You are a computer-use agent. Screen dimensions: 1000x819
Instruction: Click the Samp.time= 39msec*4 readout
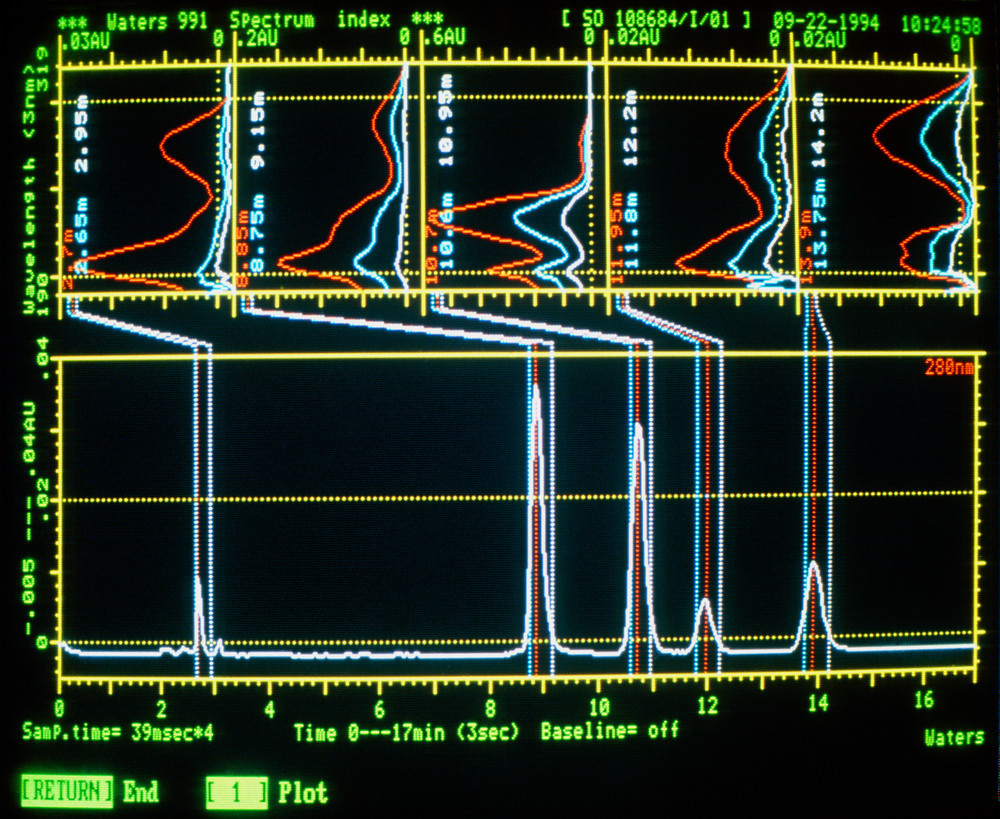pos(118,732)
